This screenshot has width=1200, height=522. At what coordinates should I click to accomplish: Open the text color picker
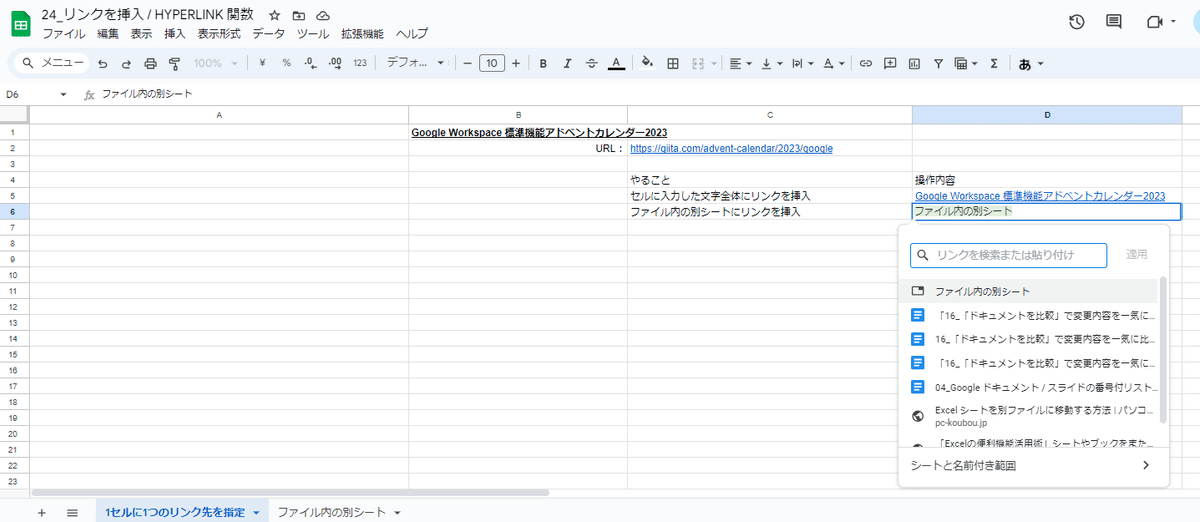617,63
